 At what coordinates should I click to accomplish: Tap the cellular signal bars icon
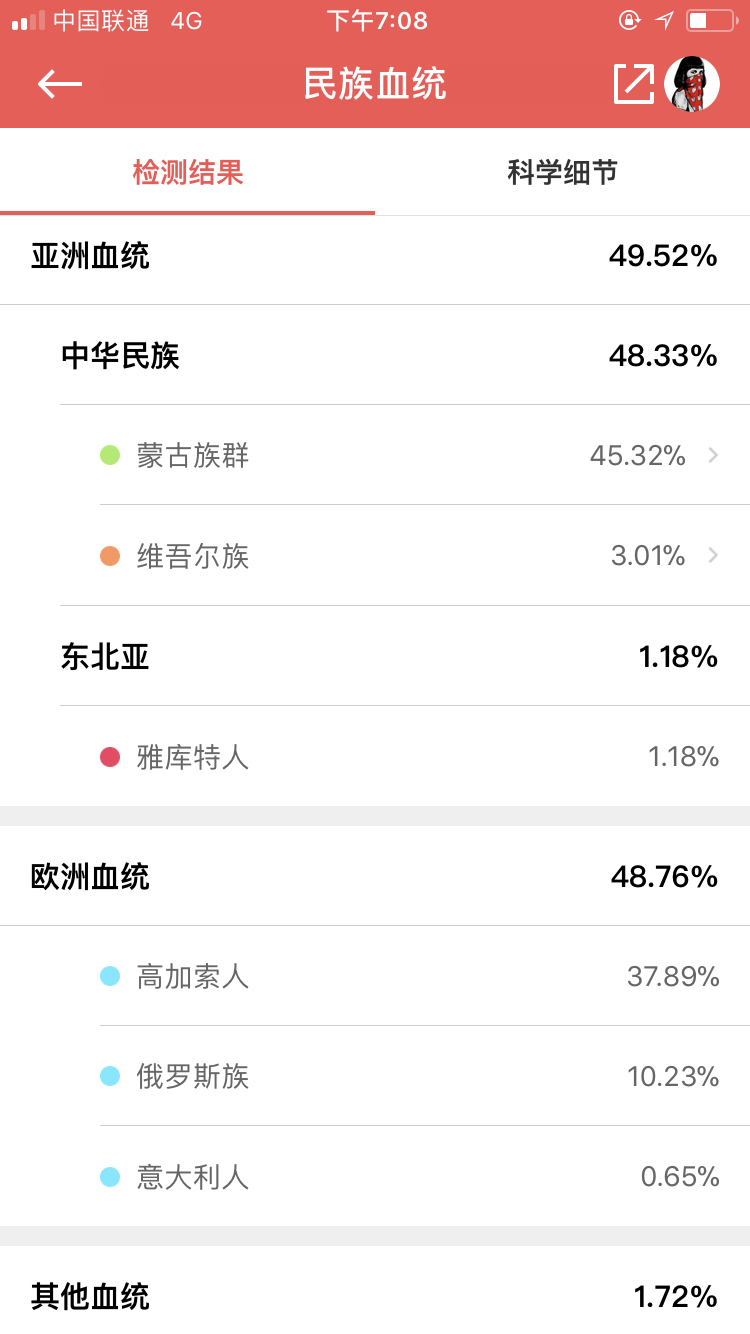point(28,21)
